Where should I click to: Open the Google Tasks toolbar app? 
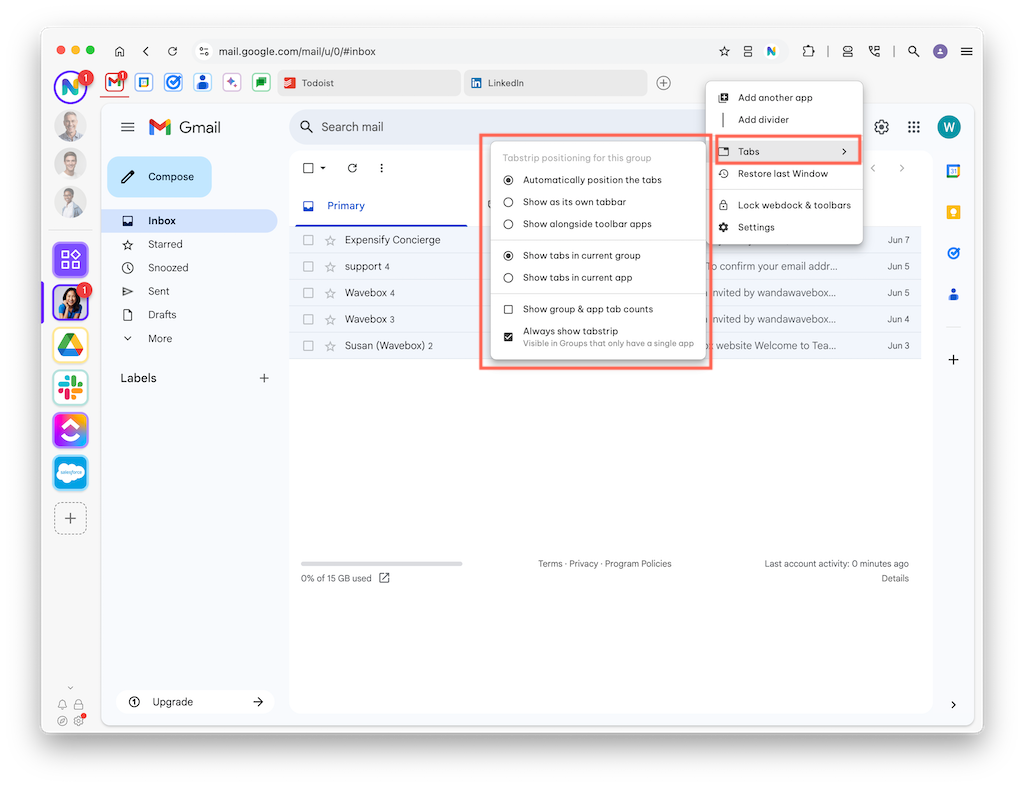[x=173, y=83]
